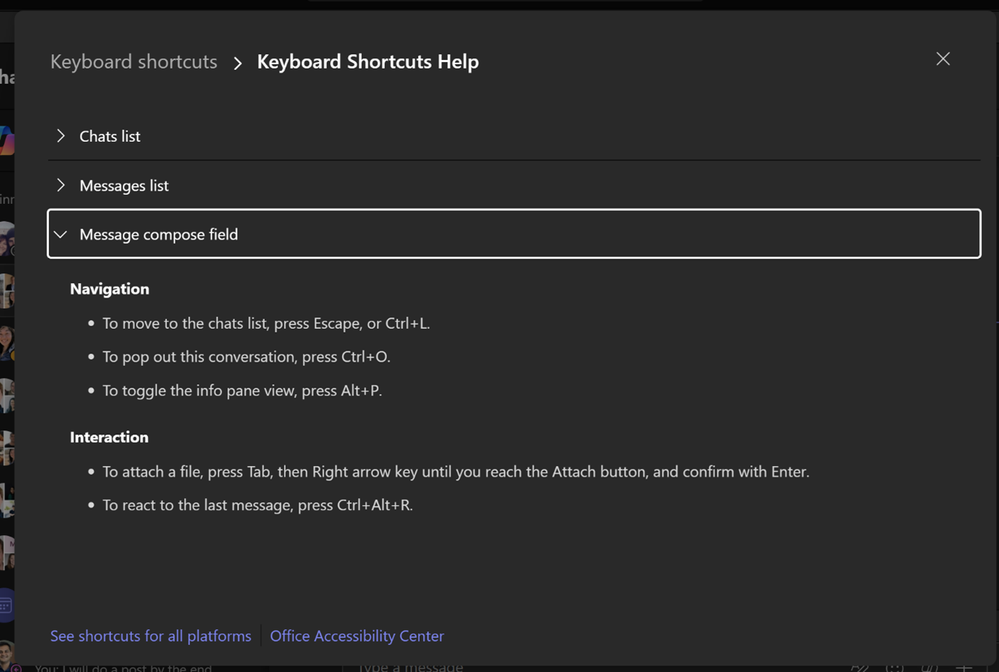This screenshot has width=999, height=672.
Task: Click the breadcrumb arrow separator
Action: click(237, 63)
